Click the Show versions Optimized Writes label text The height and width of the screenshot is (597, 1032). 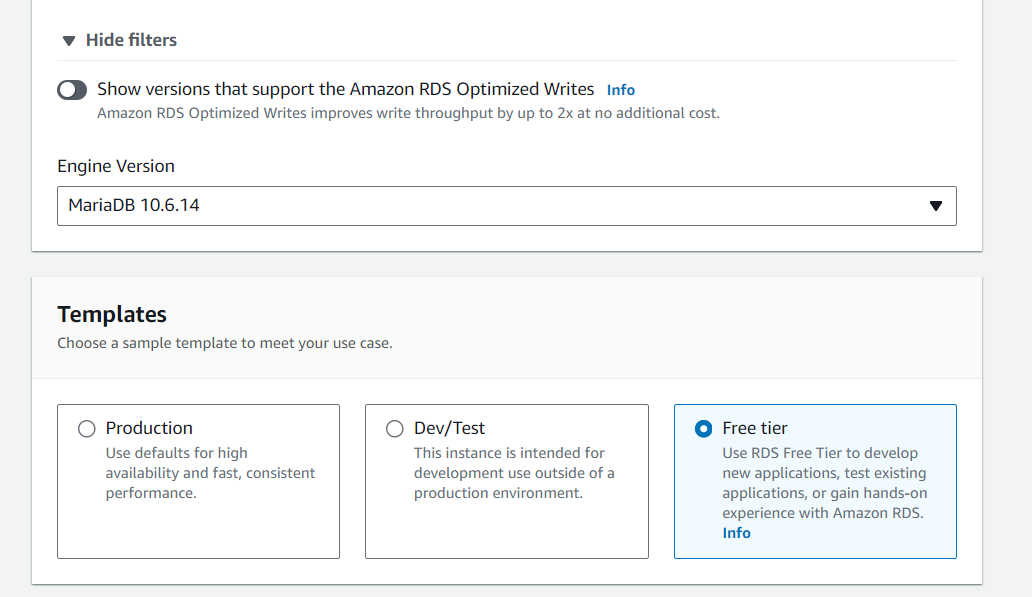click(346, 89)
